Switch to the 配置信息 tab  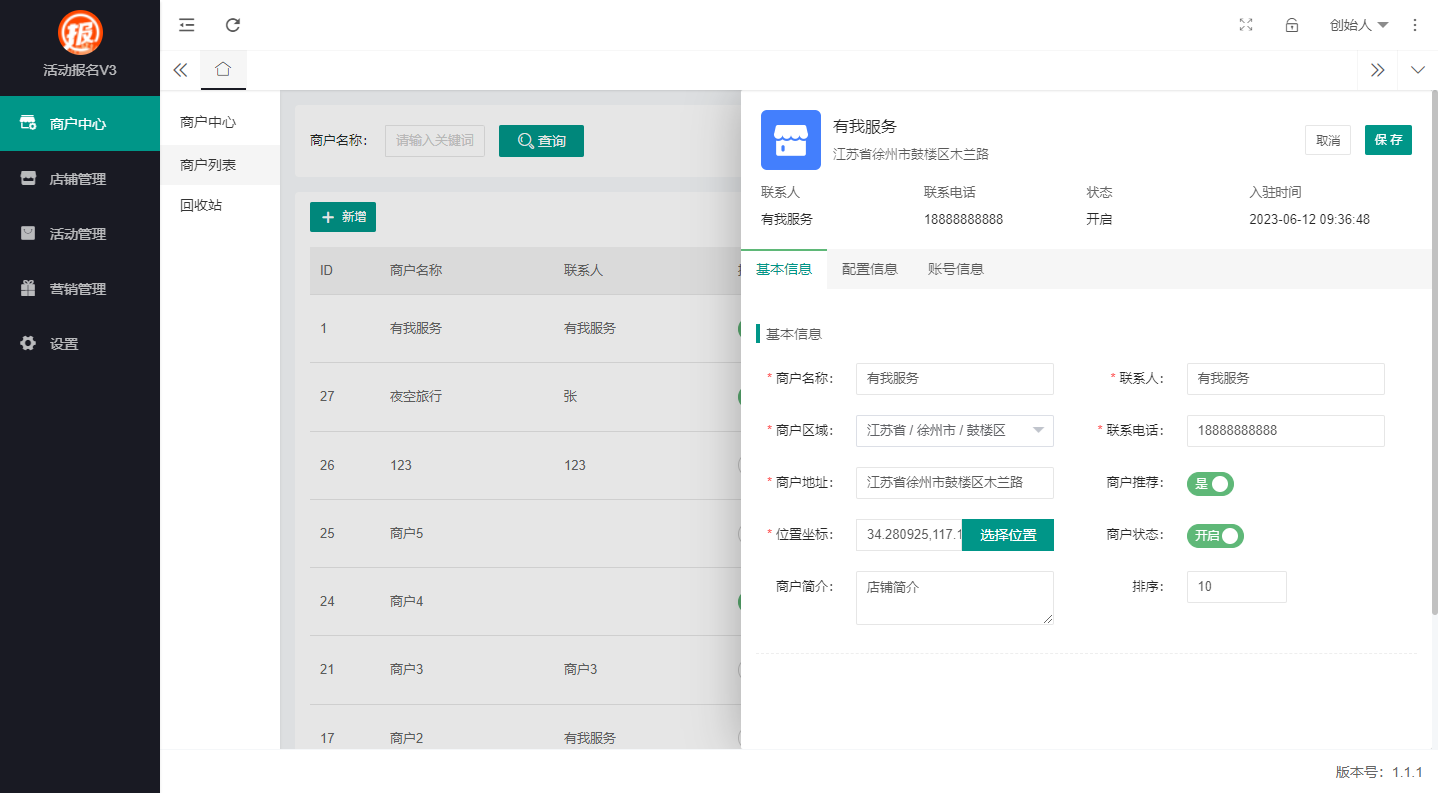[x=870, y=268]
